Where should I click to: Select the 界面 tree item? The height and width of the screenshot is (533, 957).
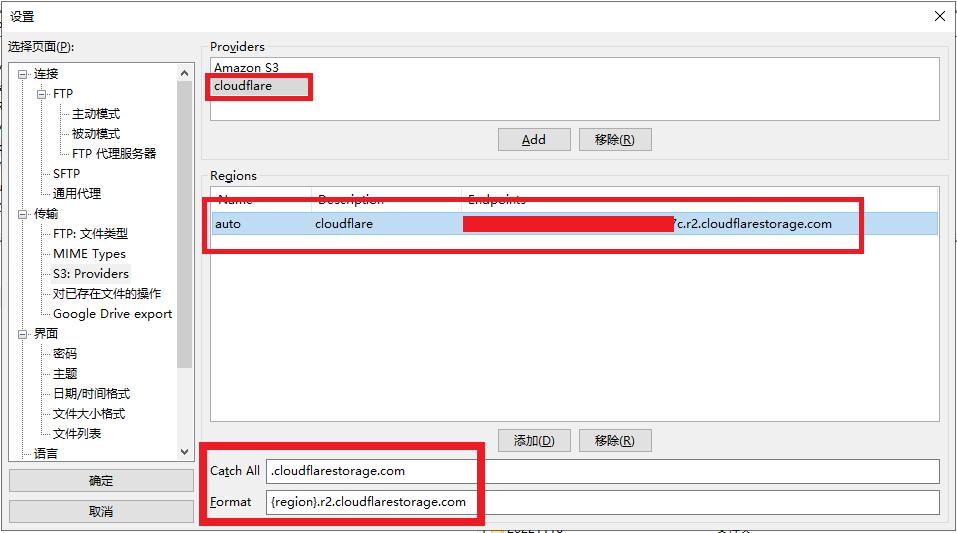click(x=46, y=333)
